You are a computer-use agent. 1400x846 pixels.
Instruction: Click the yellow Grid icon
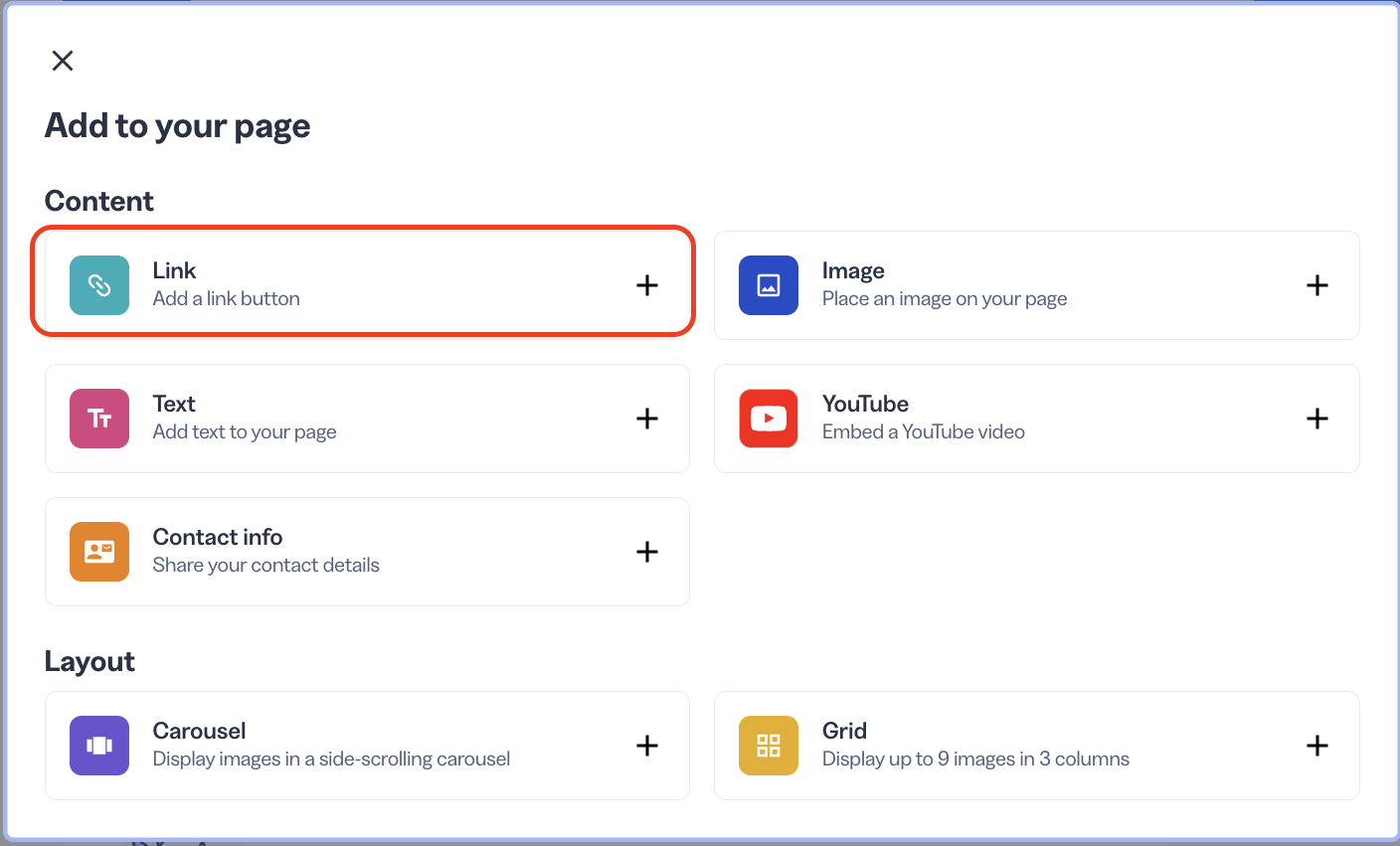pos(768,746)
